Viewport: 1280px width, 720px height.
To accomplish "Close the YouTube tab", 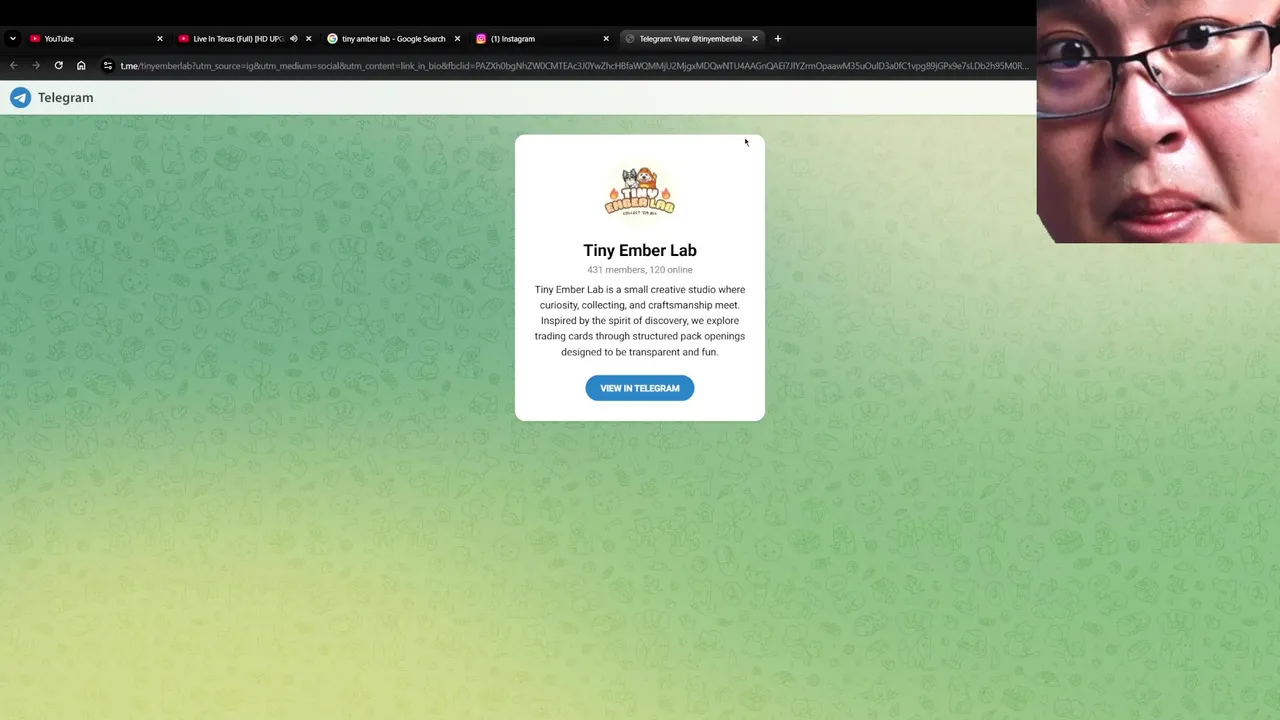I will 159,39.
